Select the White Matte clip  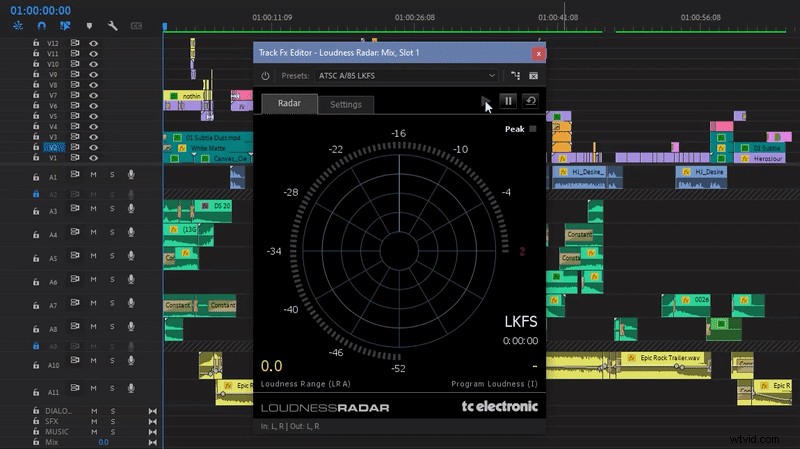[x=208, y=148]
